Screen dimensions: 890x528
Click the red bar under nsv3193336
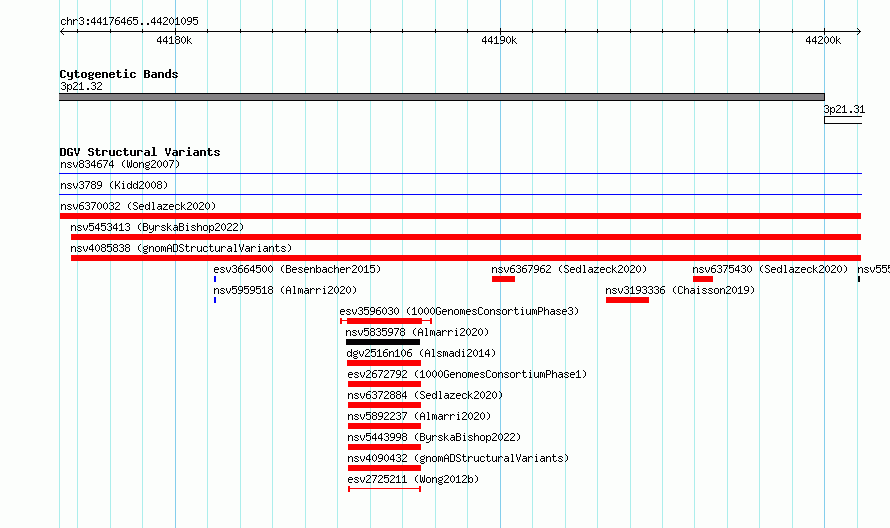627,300
